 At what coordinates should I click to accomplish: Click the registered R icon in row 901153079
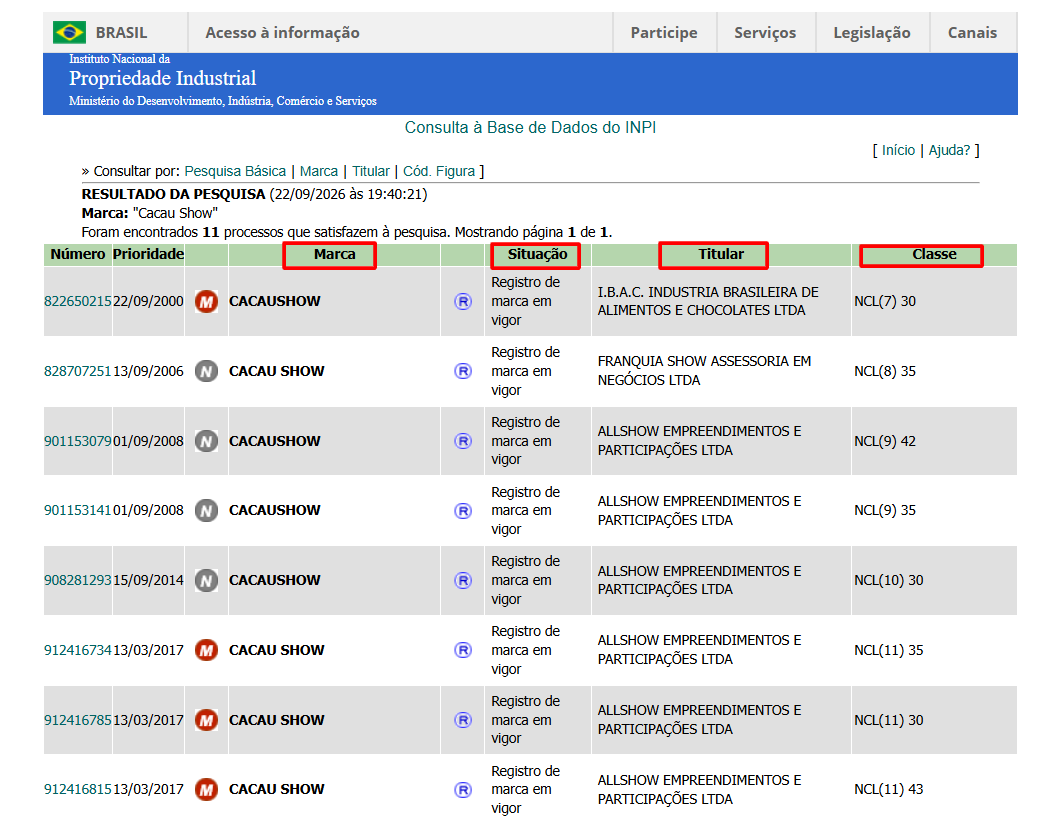[463, 441]
